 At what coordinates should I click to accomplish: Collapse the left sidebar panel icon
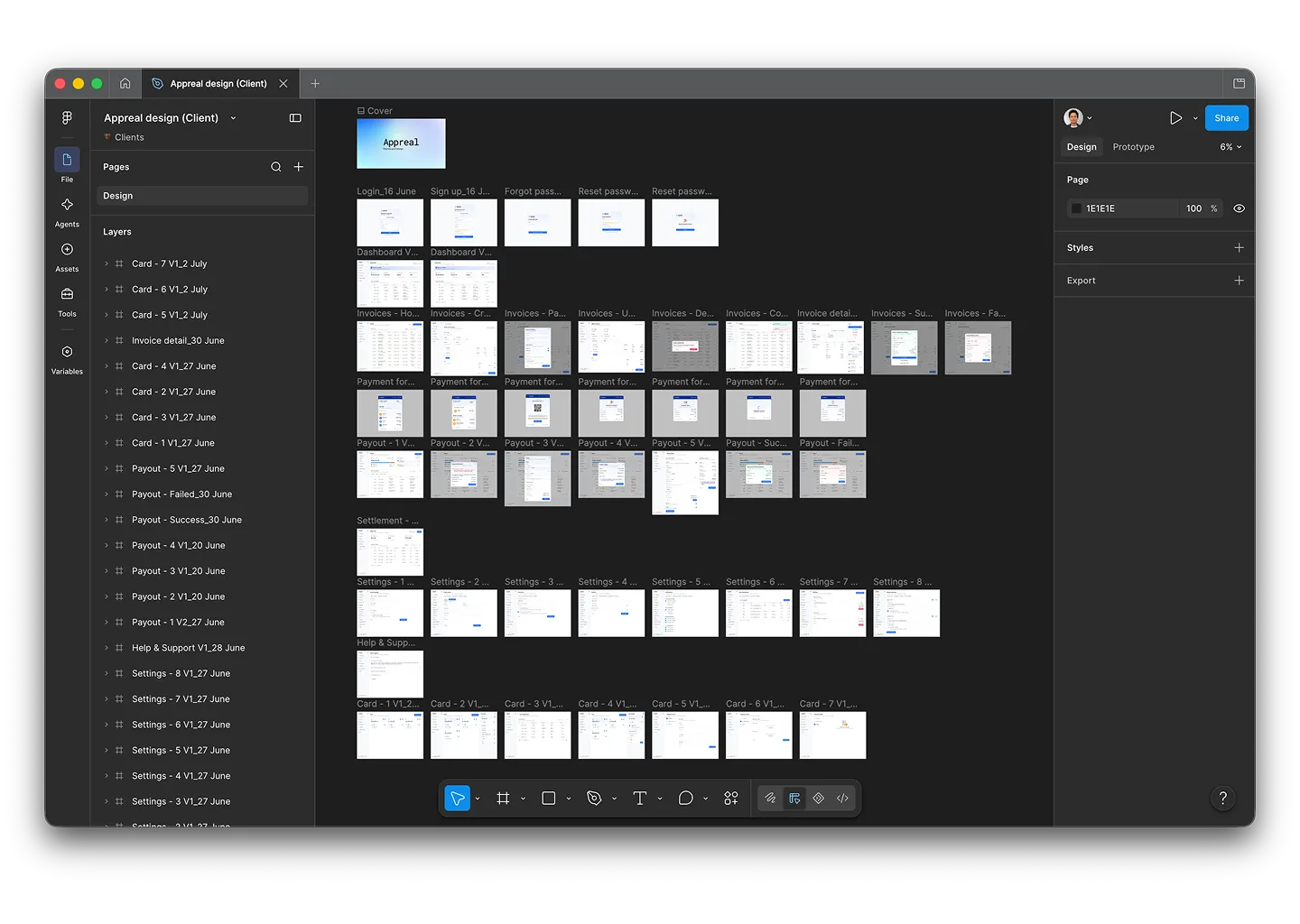point(295,118)
